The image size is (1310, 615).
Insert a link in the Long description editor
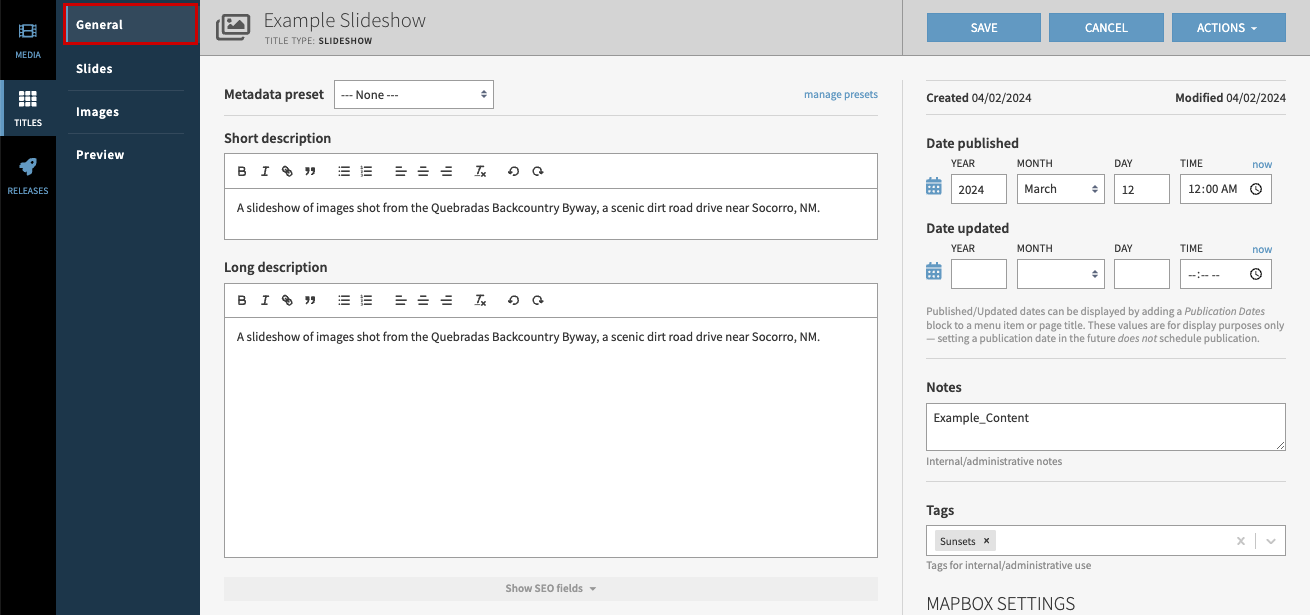pyautogui.click(x=288, y=300)
